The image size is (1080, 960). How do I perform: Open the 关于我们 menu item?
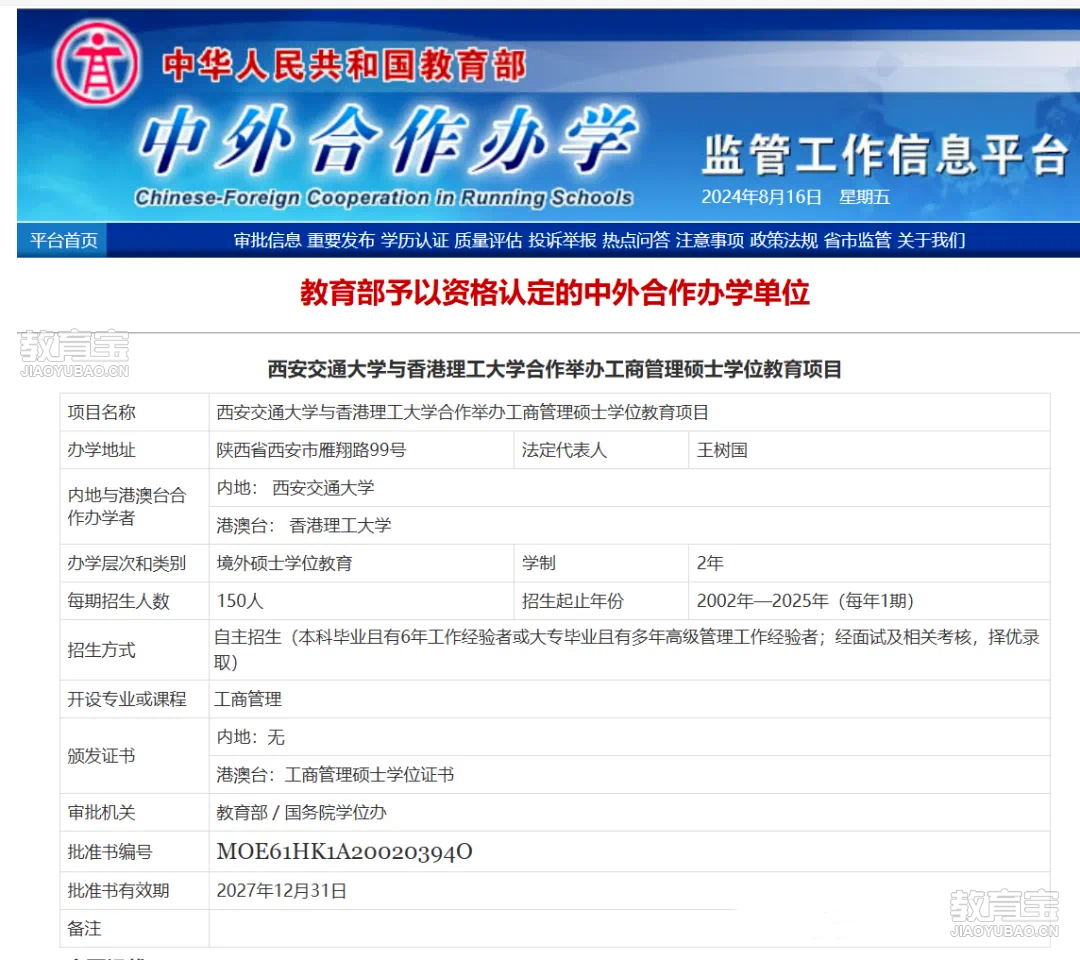click(x=931, y=240)
